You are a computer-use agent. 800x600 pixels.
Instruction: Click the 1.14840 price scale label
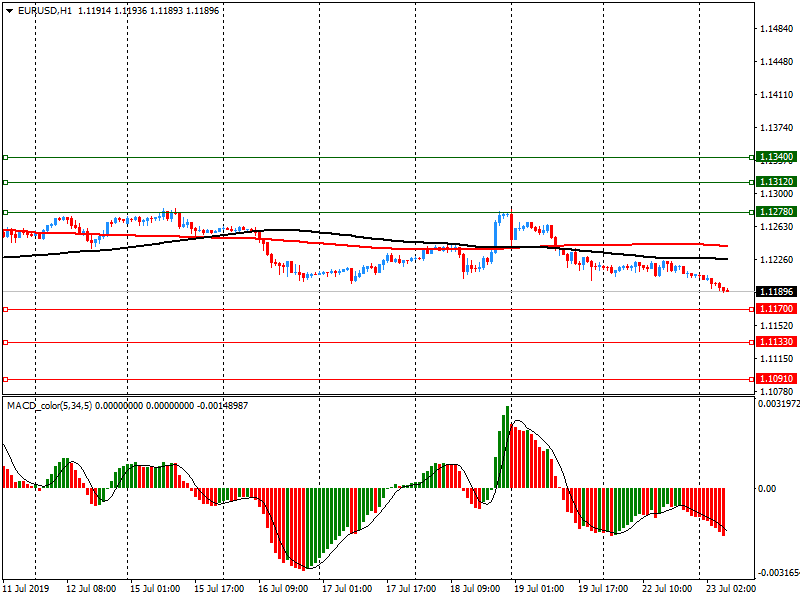click(777, 29)
